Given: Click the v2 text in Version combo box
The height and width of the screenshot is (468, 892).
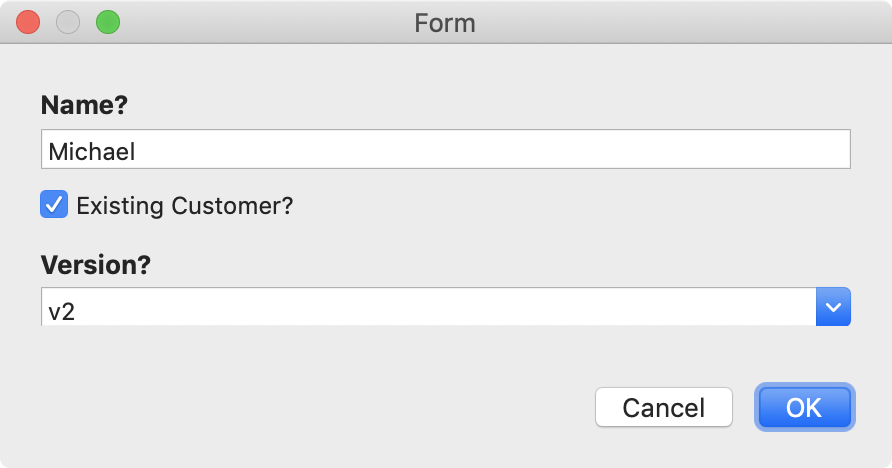Looking at the screenshot, I should (x=61, y=312).
